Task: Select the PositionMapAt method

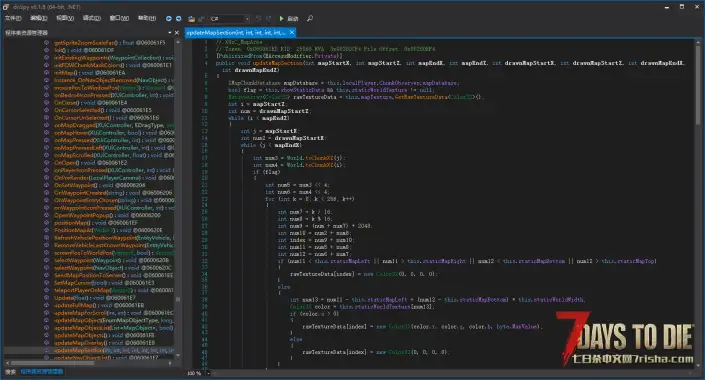Action: coord(108,230)
